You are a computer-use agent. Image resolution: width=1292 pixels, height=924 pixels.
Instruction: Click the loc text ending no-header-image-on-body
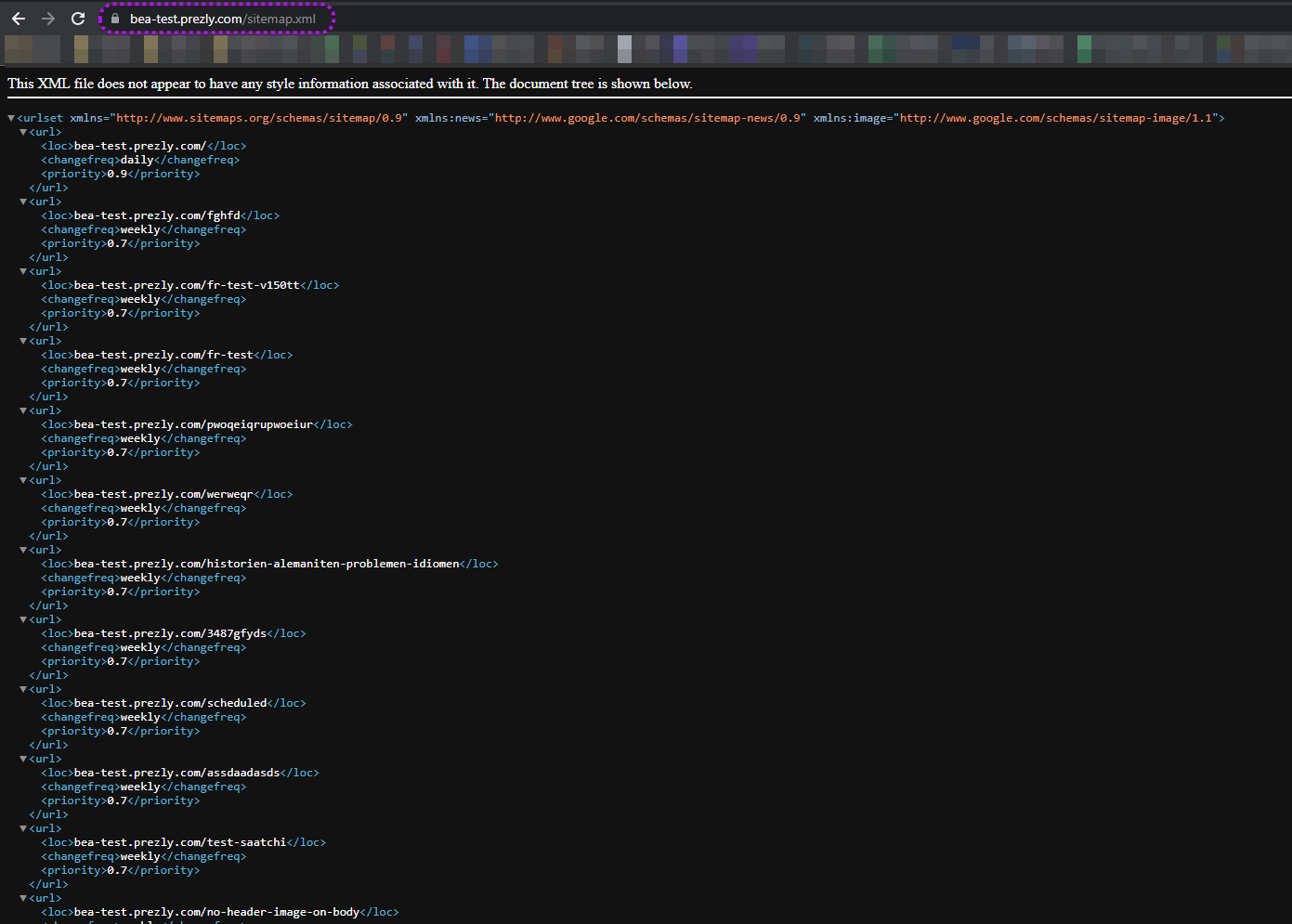tap(216, 912)
